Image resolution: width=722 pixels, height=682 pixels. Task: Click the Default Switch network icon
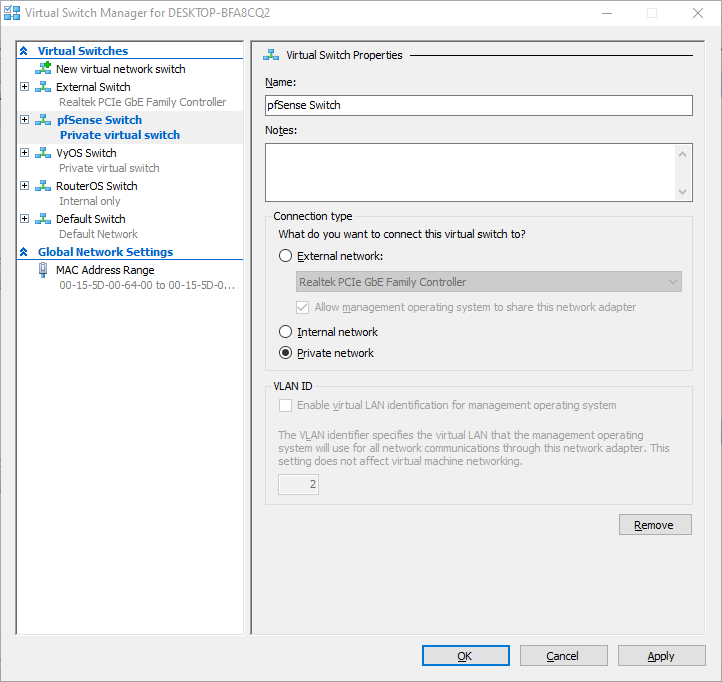click(43, 219)
